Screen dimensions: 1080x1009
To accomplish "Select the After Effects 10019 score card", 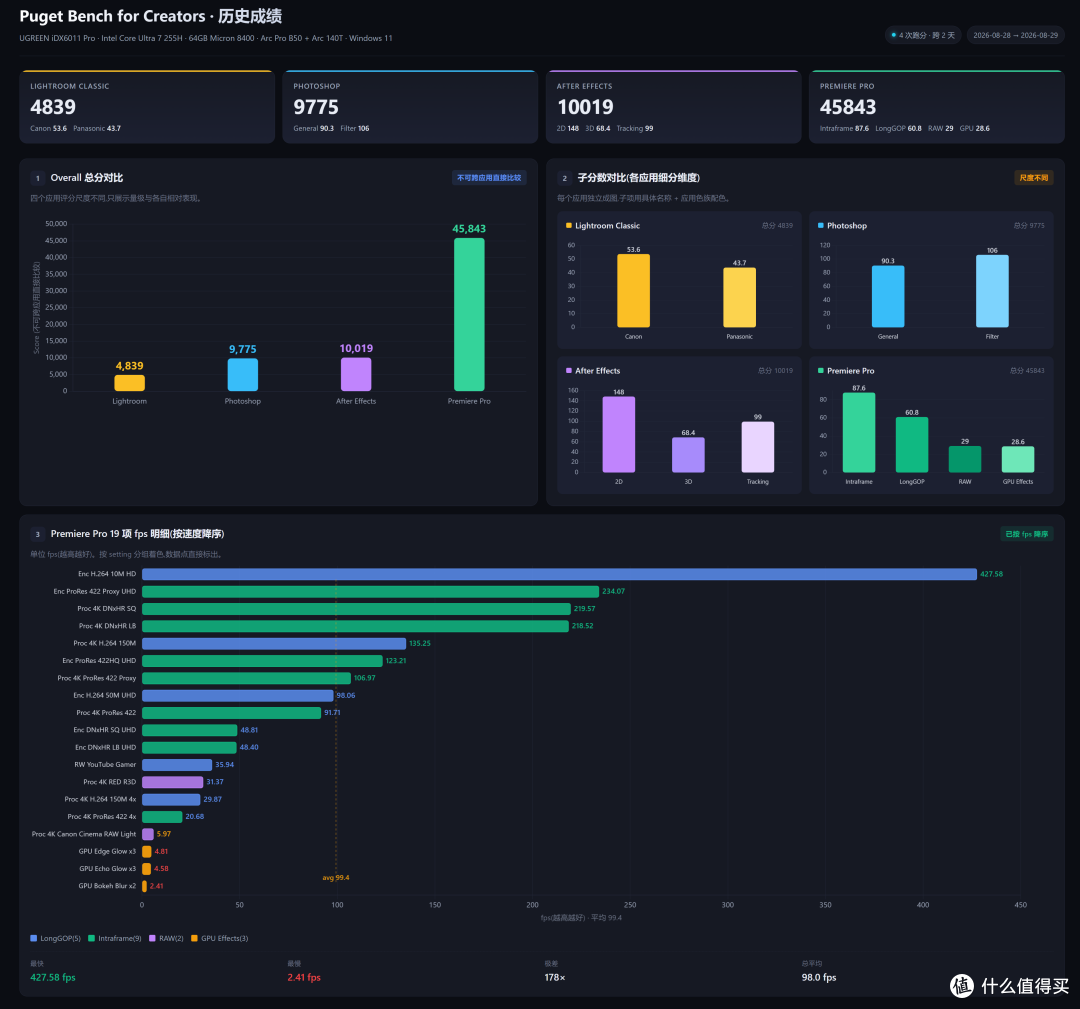I will (x=673, y=107).
